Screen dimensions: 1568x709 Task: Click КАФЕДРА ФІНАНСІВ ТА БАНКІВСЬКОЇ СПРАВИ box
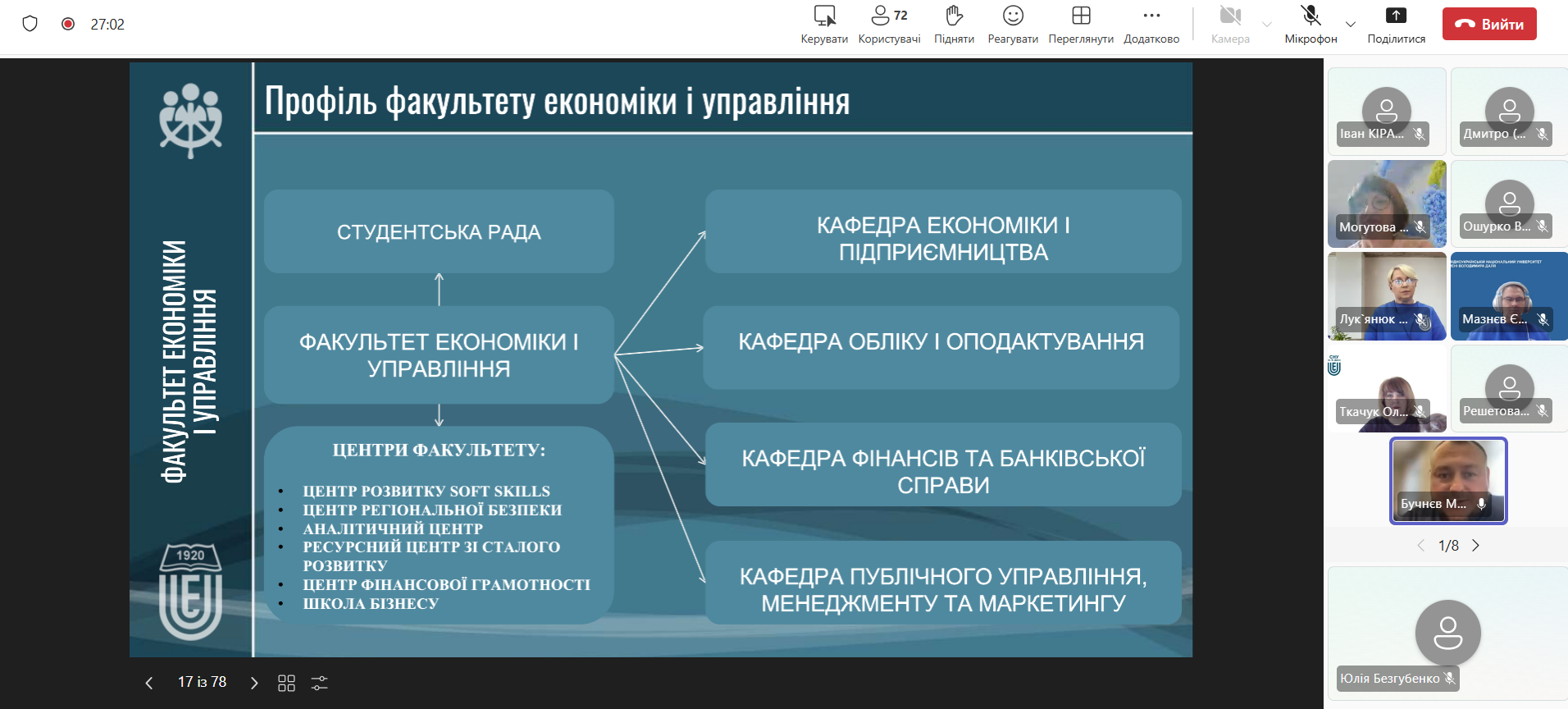[943, 464]
